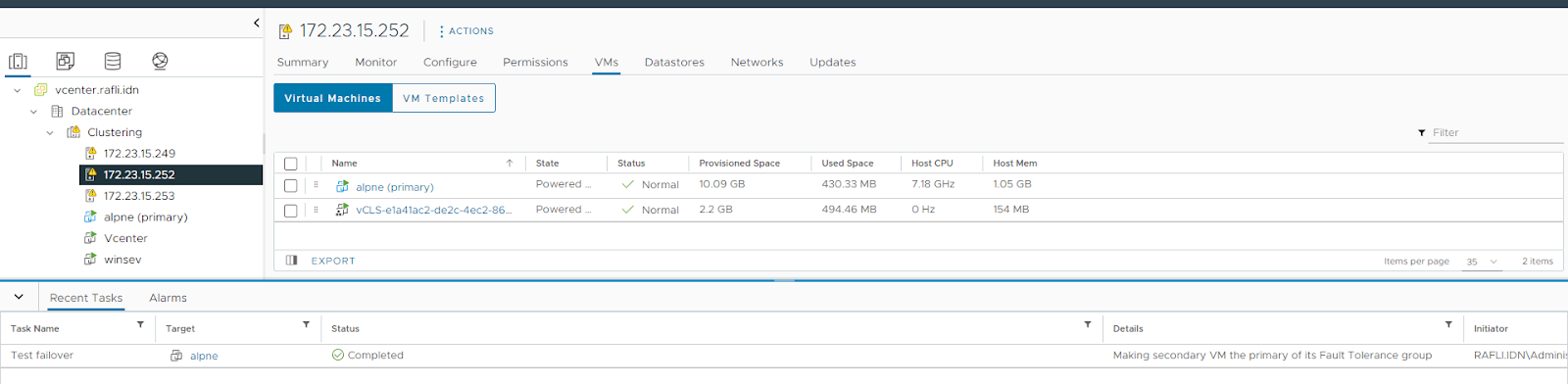Open the VMs and Templates inventory icon
The height and width of the screenshot is (384, 1568).
65,61
